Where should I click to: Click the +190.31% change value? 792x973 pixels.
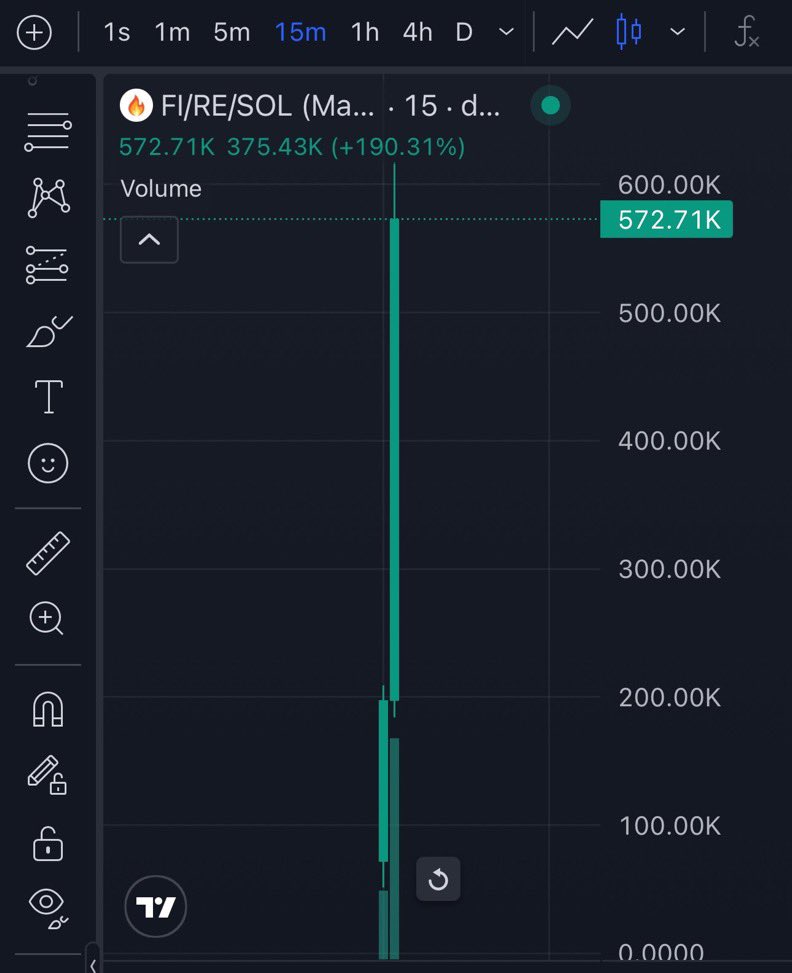click(398, 147)
